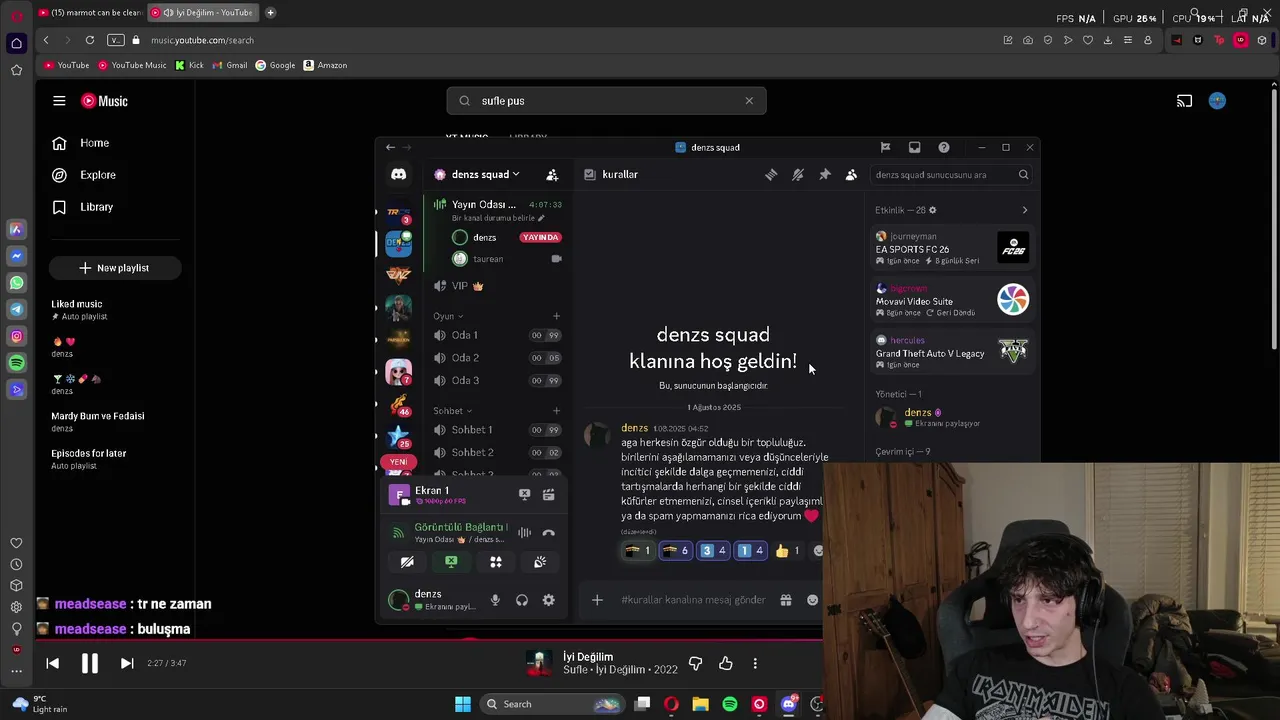Click the number 3 reaction
Image resolution: width=1280 pixels, height=720 pixels.
coord(713,551)
